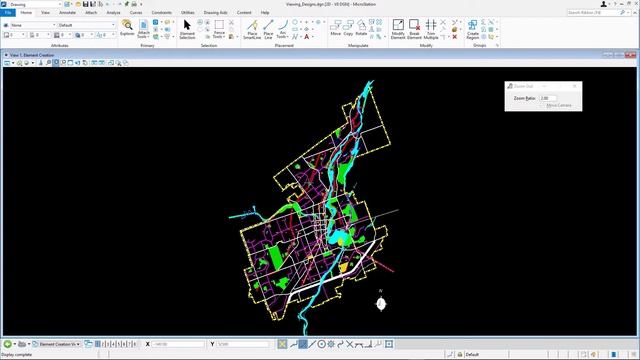
Task: Close the Zoom Out tool settings window
Action: pyautogui.click(x=575, y=86)
